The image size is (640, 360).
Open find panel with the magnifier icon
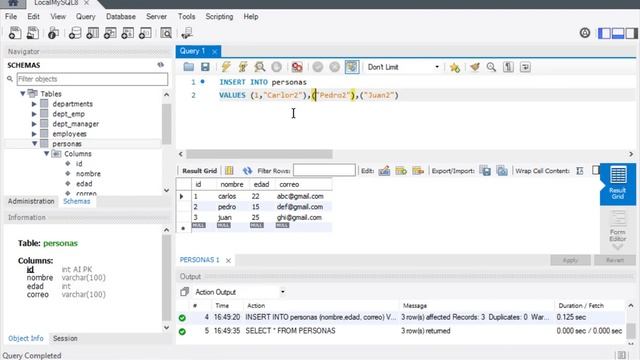pos(491,67)
